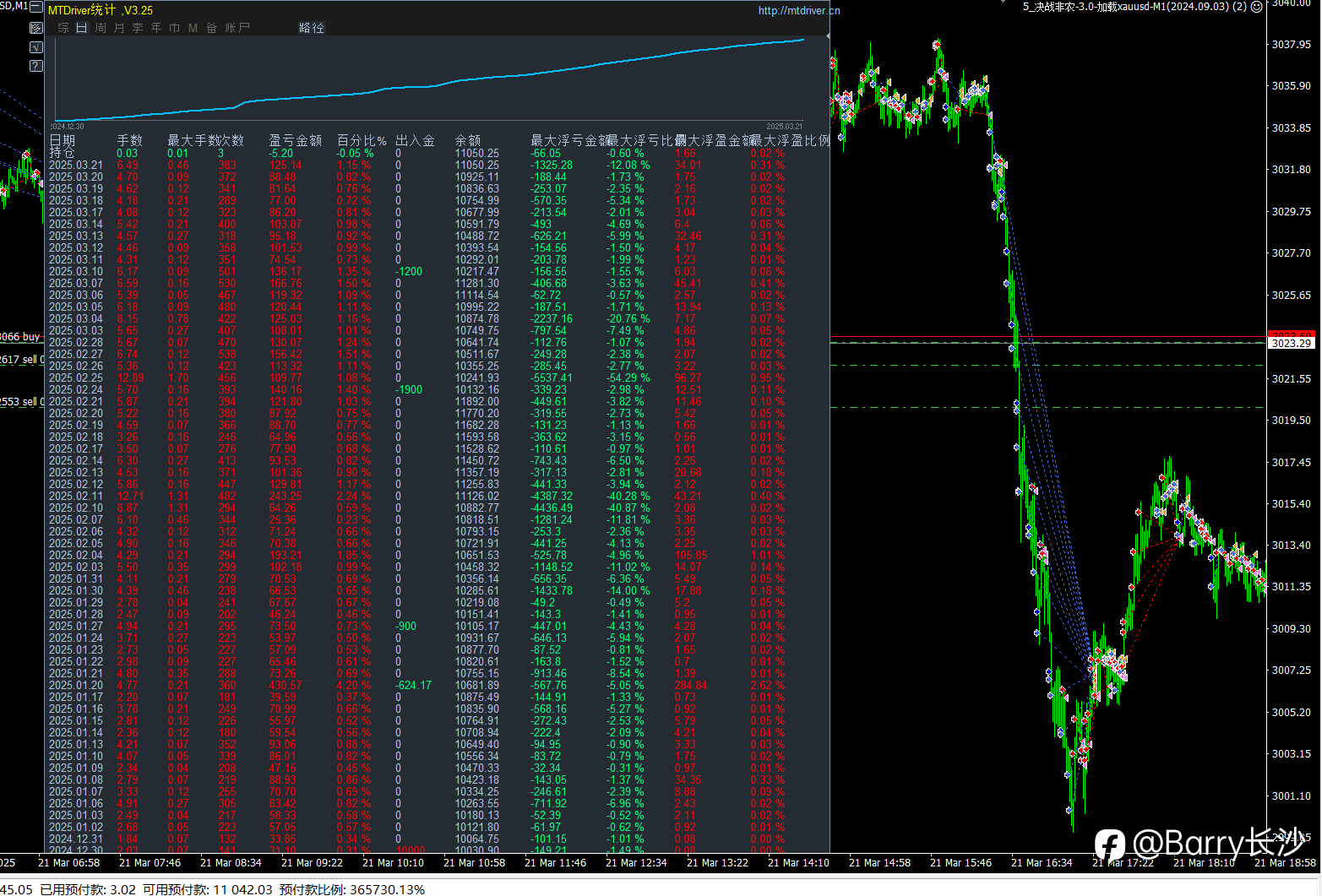This screenshot has width=1322, height=896.
Task: Select the 2025.03.21 row date
Action: coord(76,165)
